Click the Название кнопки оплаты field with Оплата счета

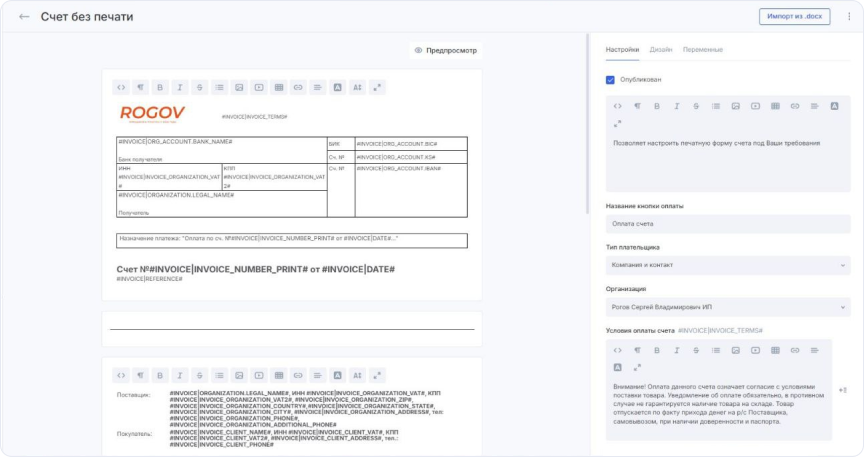tap(728, 224)
